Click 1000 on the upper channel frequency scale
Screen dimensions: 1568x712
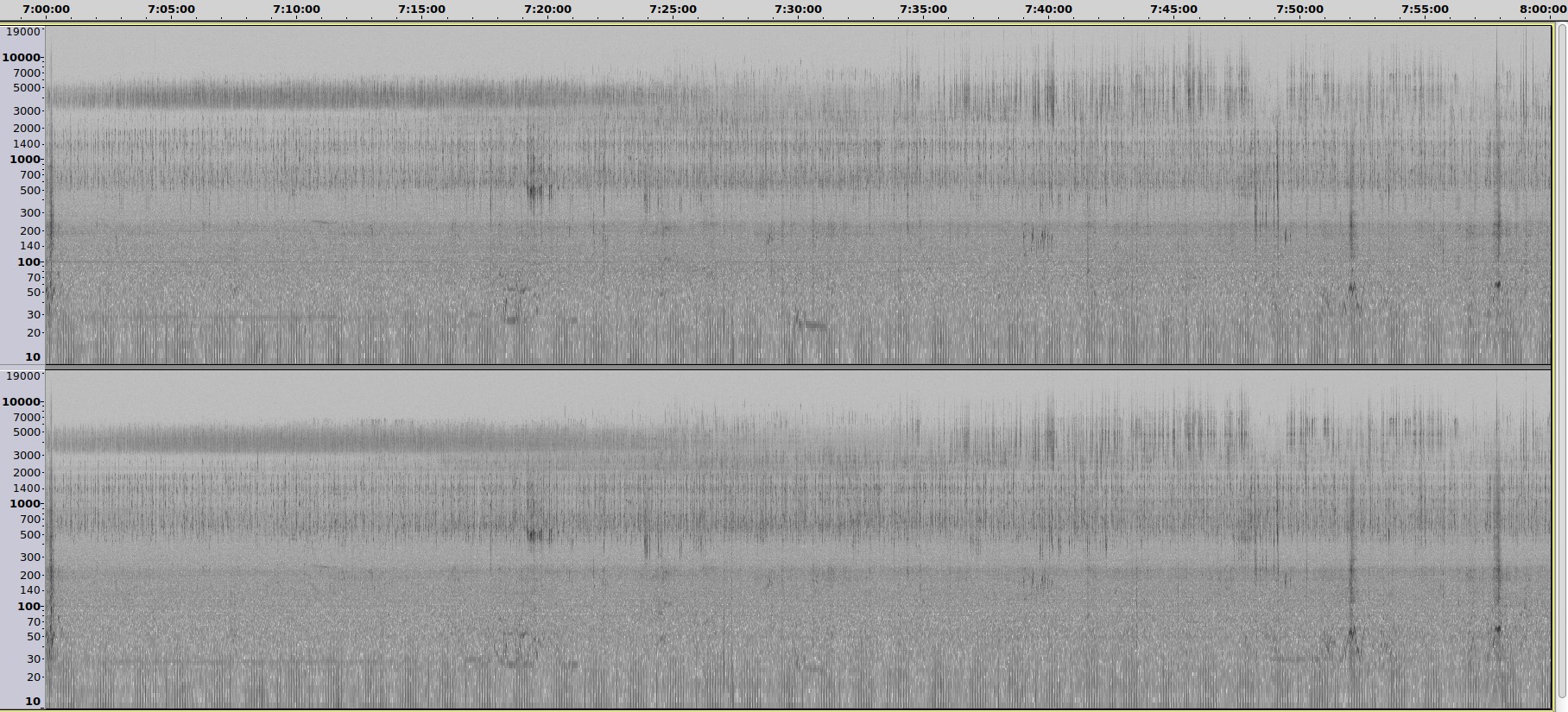pyautogui.click(x=22, y=160)
